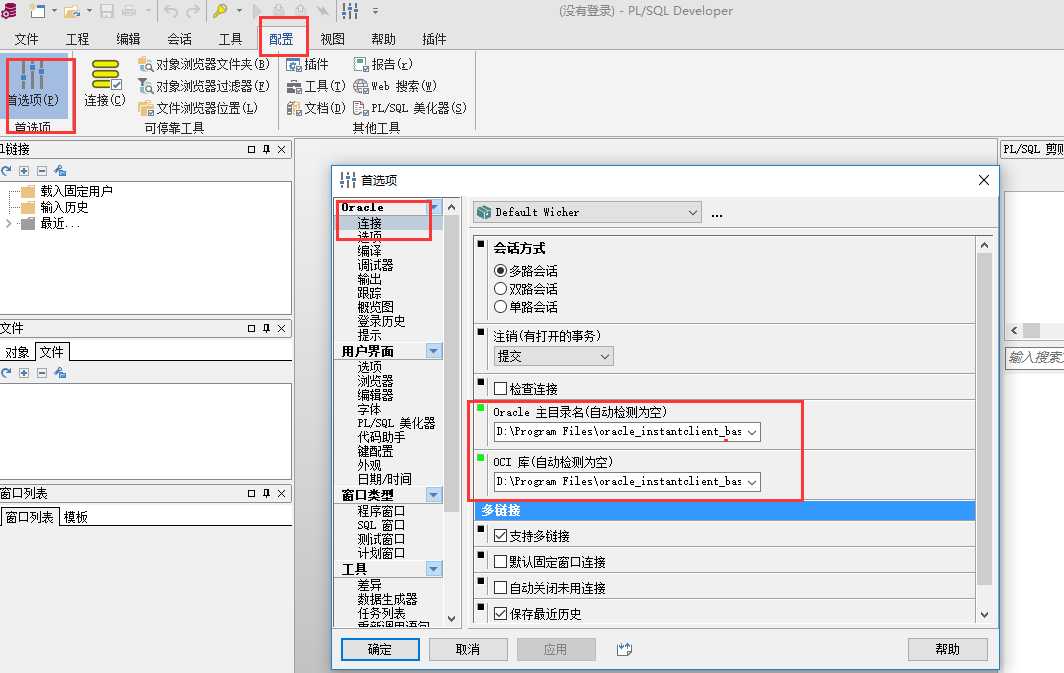This screenshot has height=673, width=1064.
Task: Open 插件 configuration in ribbon group
Action: pyautogui.click(x=307, y=64)
